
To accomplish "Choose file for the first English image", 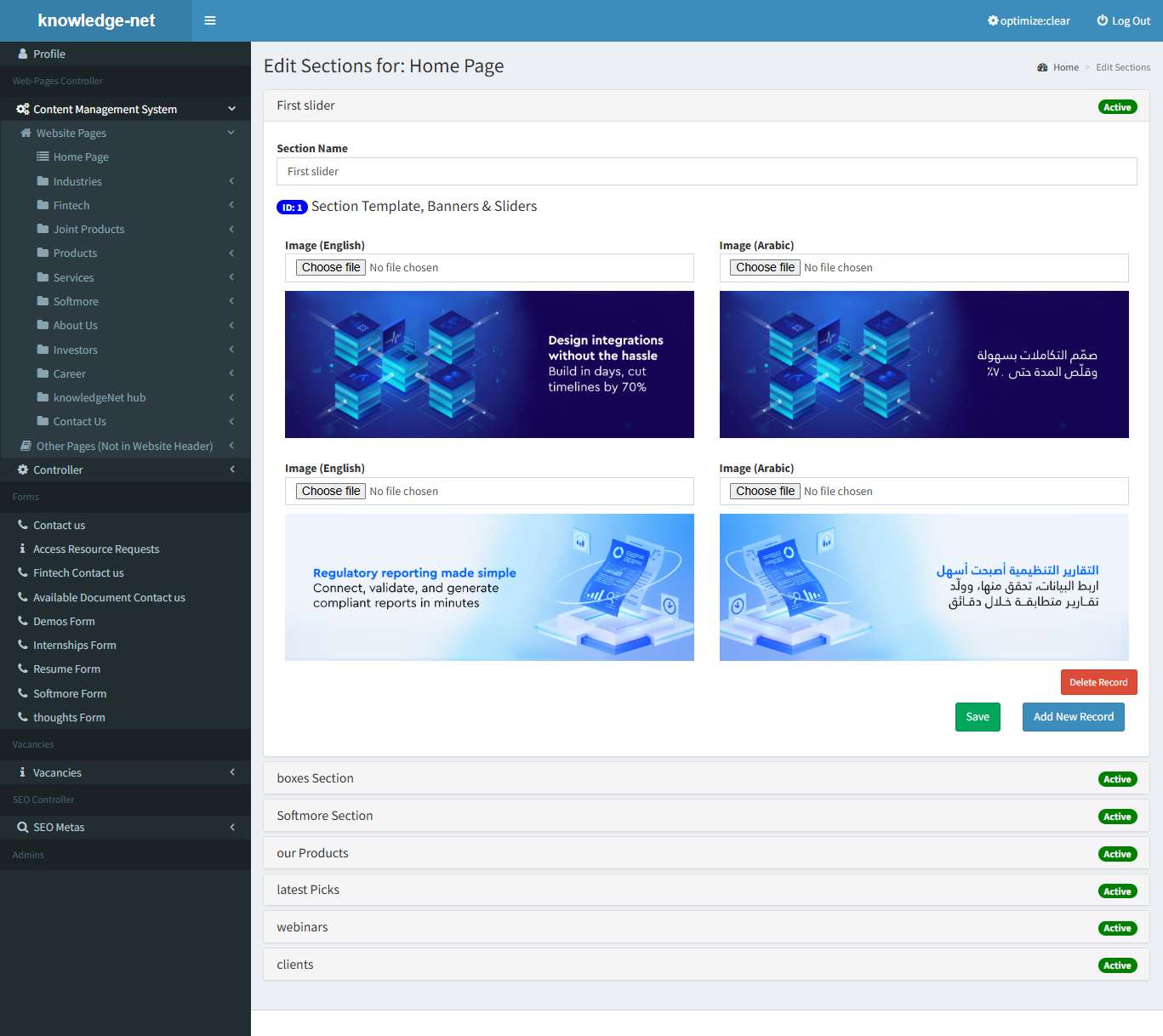I will pos(331,267).
